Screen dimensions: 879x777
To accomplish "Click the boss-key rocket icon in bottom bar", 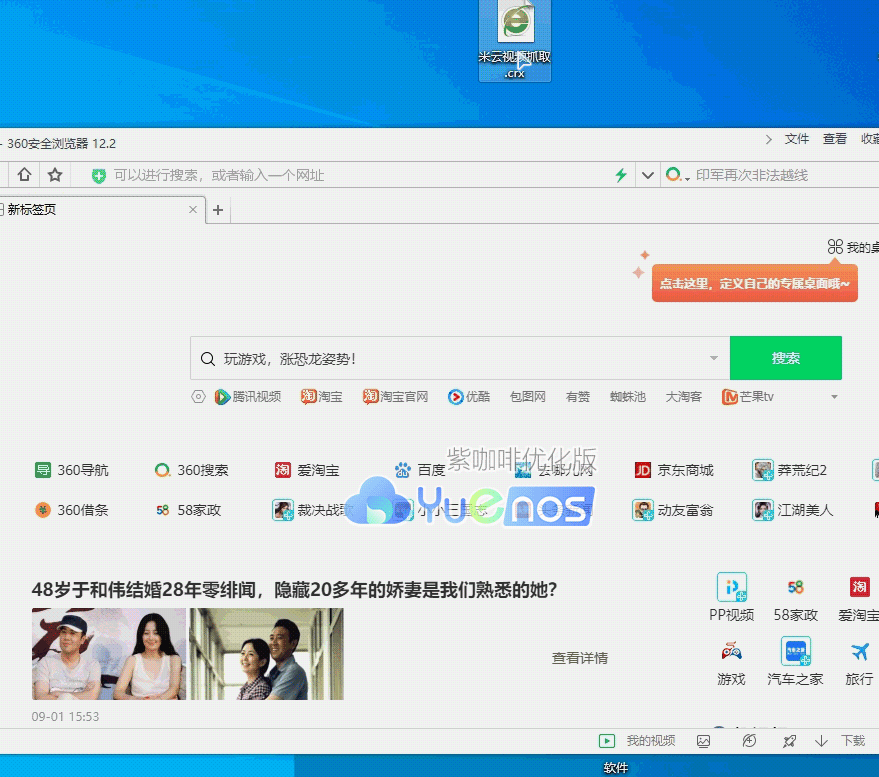I will coord(789,741).
